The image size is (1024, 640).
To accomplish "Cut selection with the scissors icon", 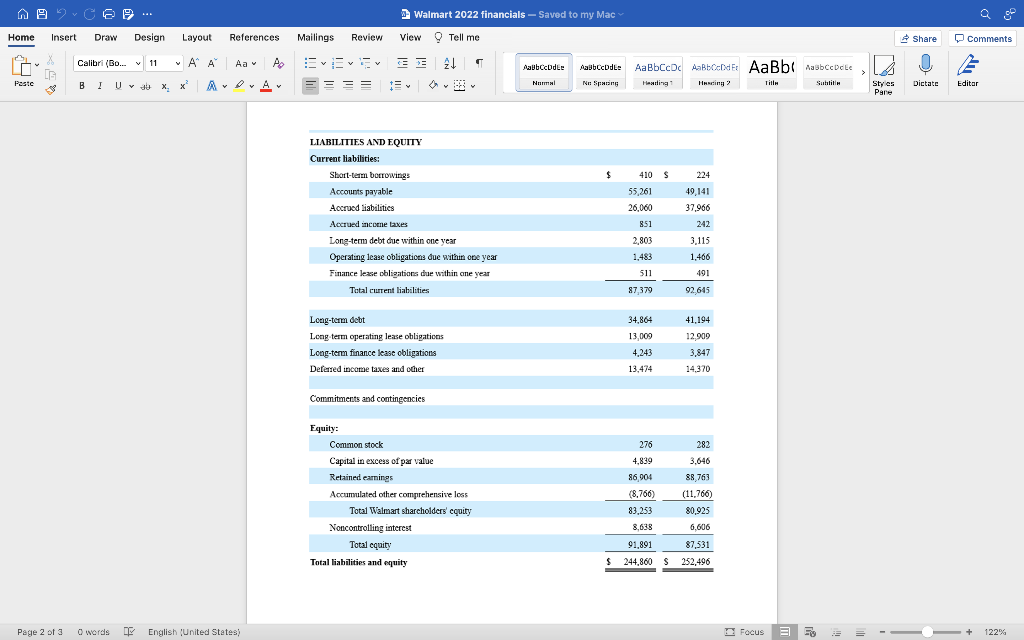I will [x=50, y=60].
